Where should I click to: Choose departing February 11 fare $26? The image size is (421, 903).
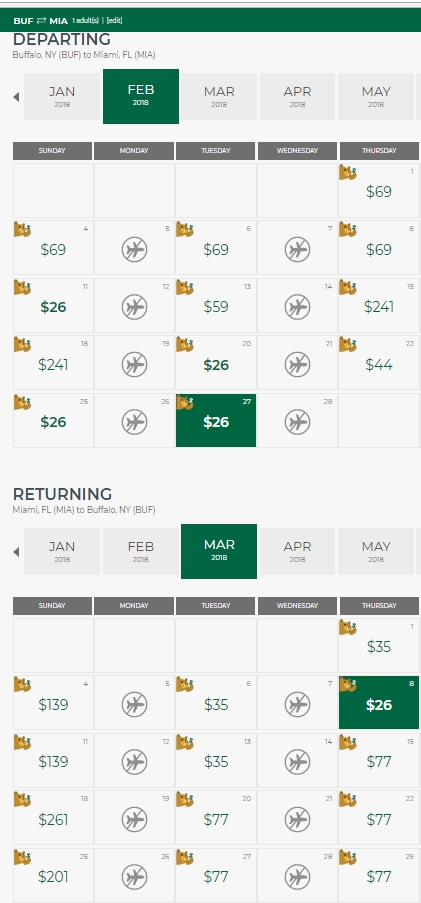[x=53, y=306]
